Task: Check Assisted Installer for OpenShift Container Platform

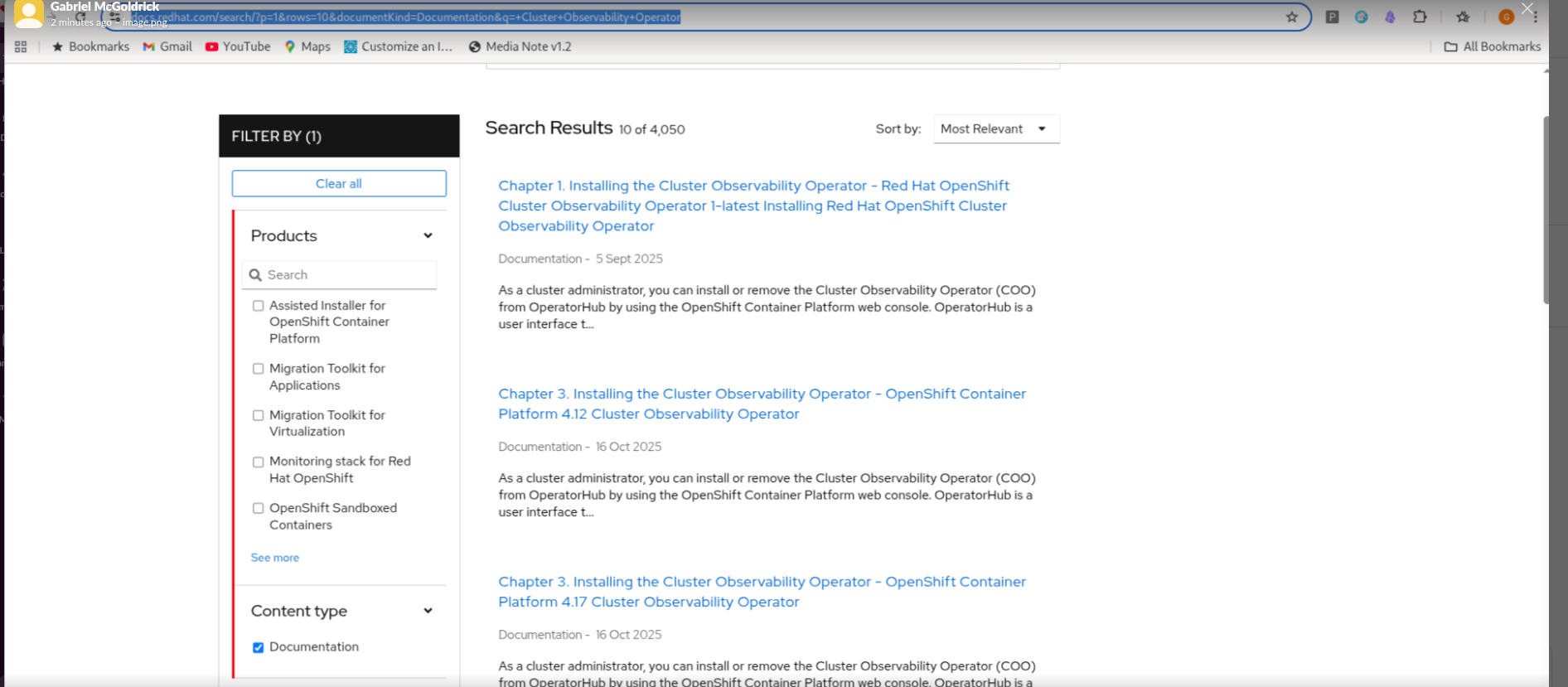Action: (259, 306)
